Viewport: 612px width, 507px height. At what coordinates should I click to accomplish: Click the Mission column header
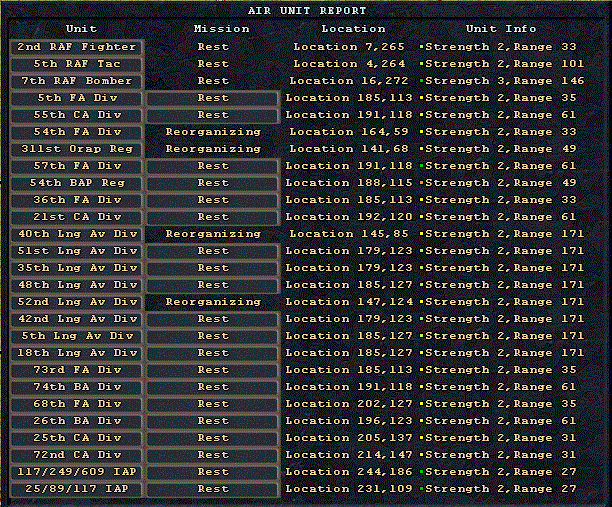tap(221, 29)
